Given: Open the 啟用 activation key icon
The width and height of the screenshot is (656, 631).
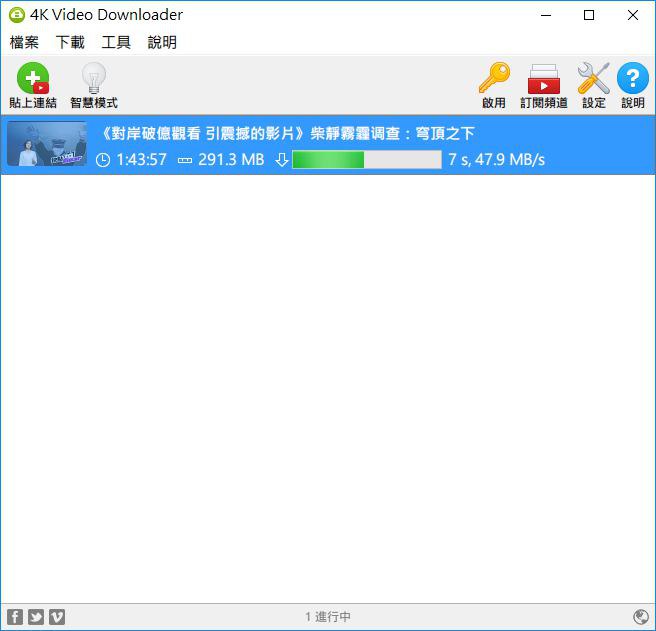Looking at the screenshot, I should tap(494, 78).
